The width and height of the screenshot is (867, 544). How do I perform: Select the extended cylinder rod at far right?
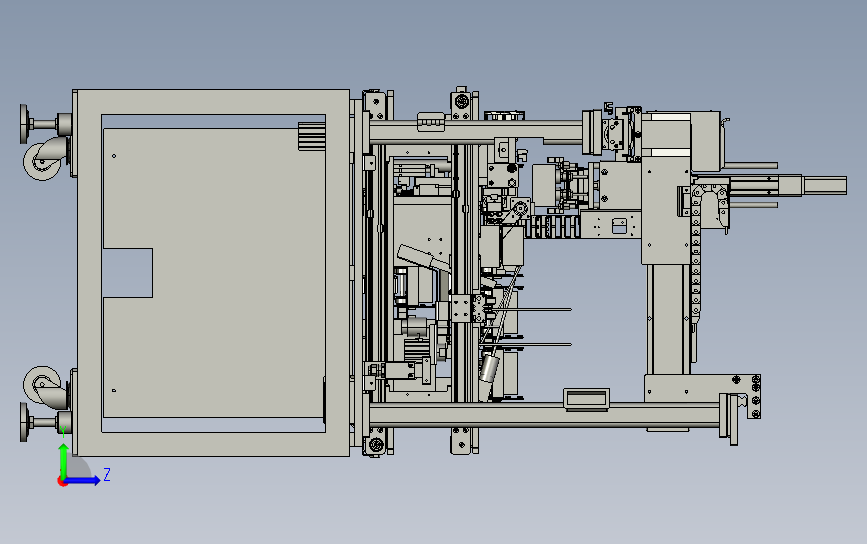[x=824, y=185]
